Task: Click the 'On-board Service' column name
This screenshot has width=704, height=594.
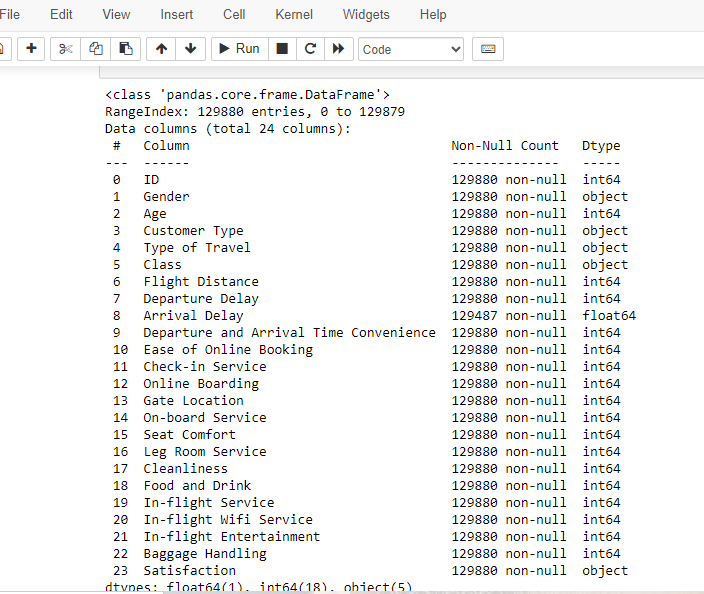Action: (205, 418)
